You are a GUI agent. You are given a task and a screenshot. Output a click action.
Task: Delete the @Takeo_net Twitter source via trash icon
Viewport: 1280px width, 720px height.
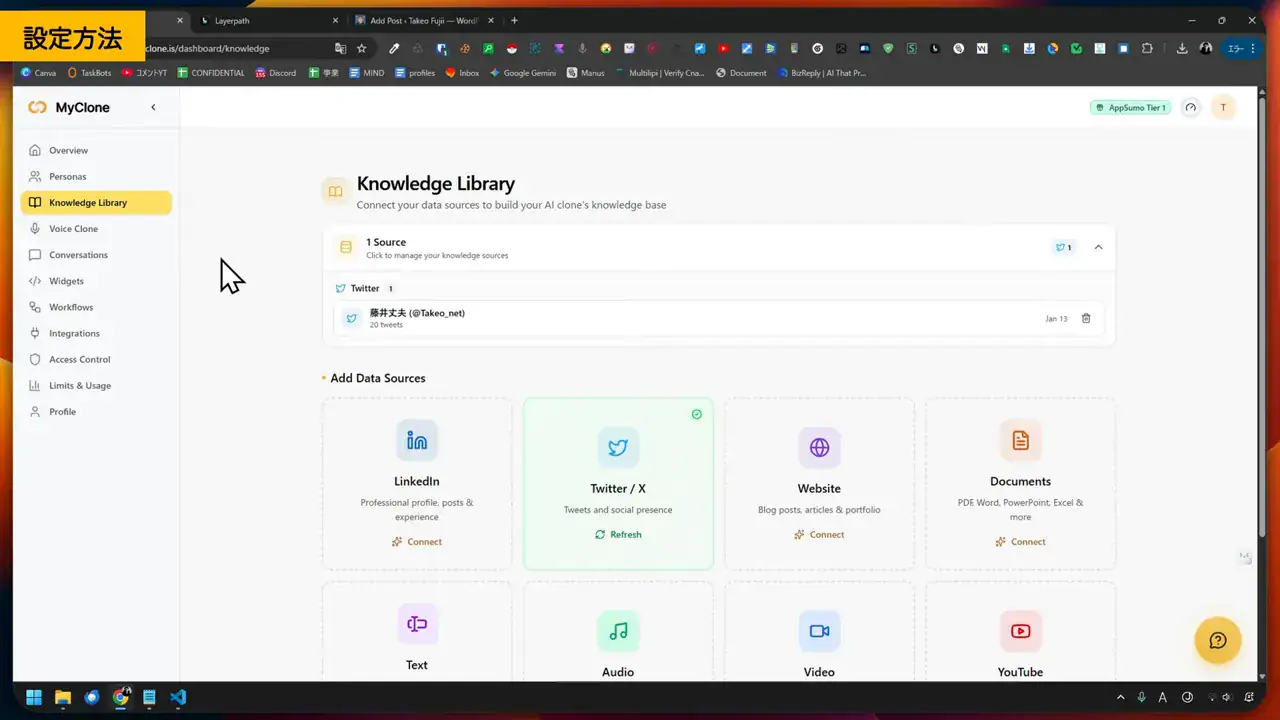1086,318
